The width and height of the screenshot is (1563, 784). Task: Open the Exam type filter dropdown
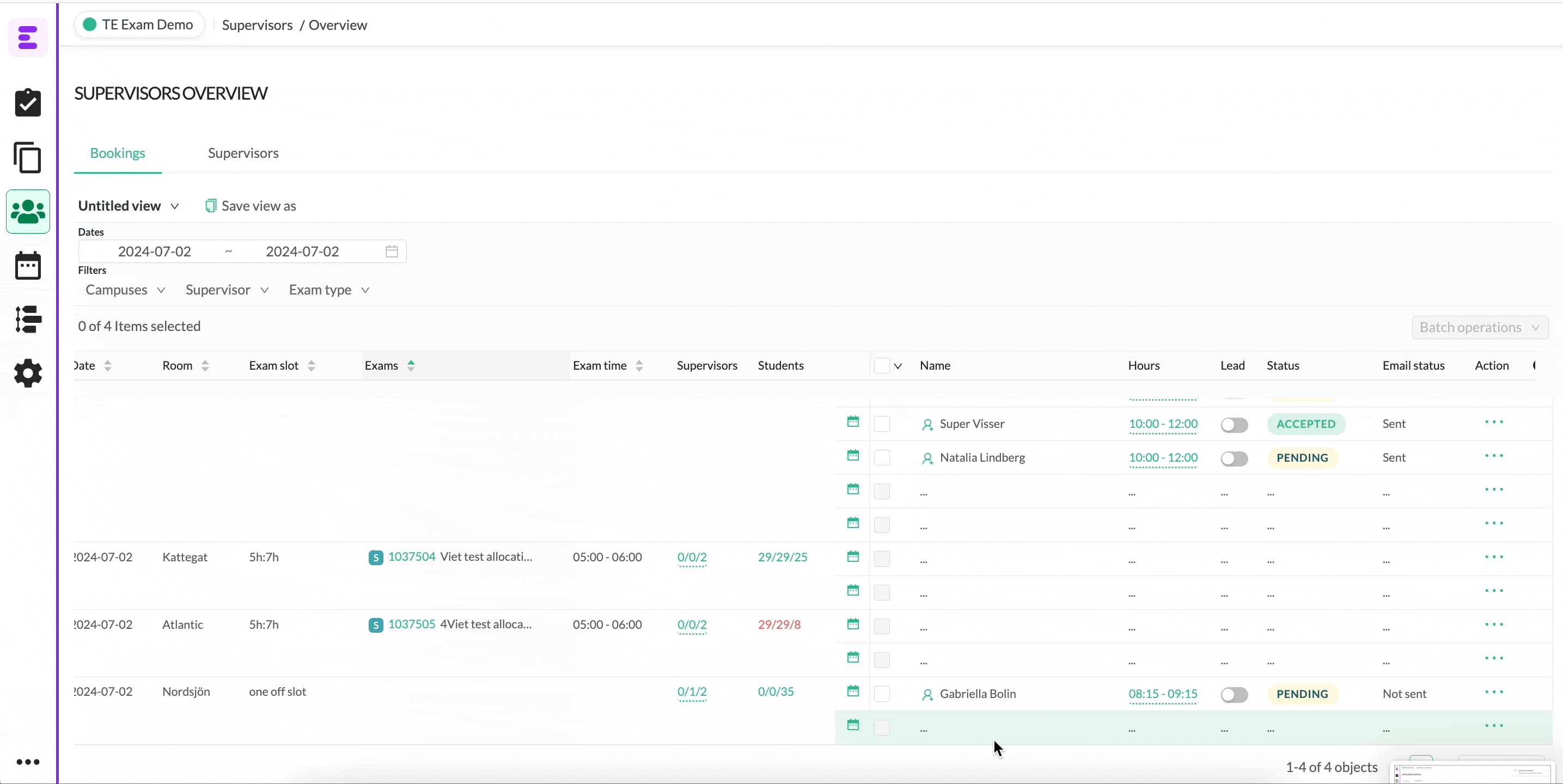pos(329,290)
